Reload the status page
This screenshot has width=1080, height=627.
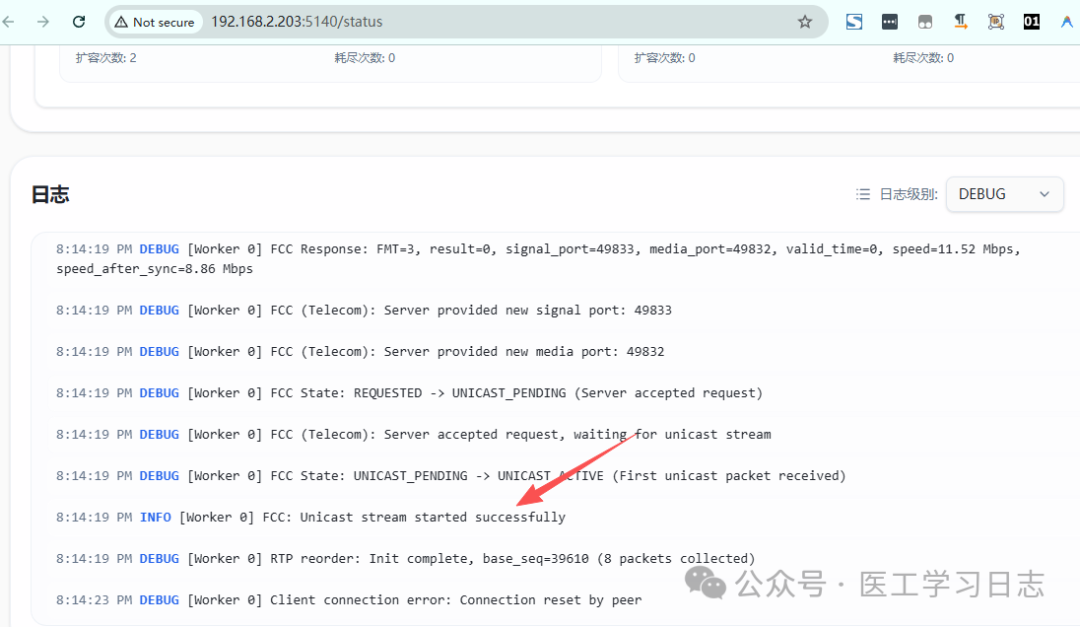79,21
